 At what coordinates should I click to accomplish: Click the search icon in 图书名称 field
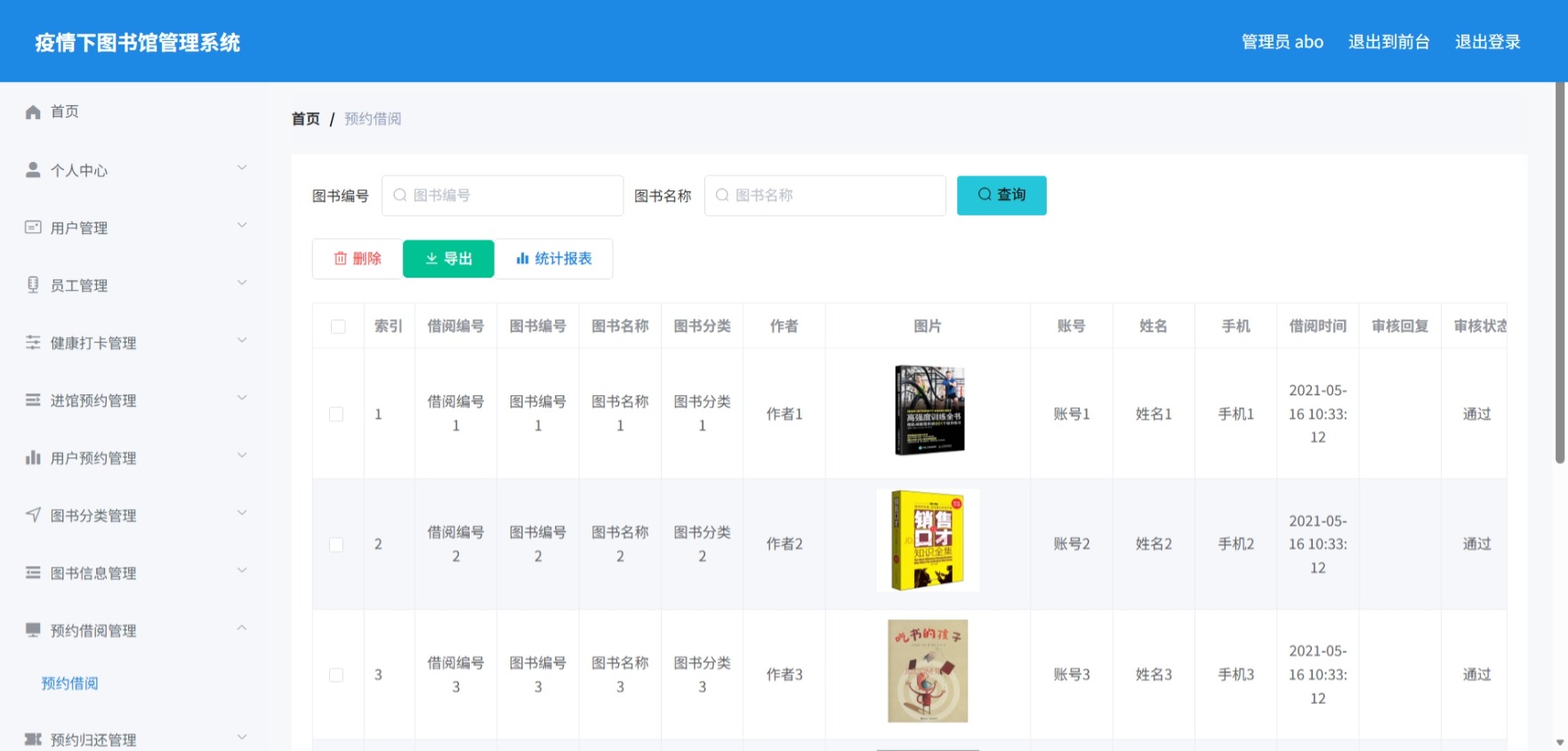point(722,195)
